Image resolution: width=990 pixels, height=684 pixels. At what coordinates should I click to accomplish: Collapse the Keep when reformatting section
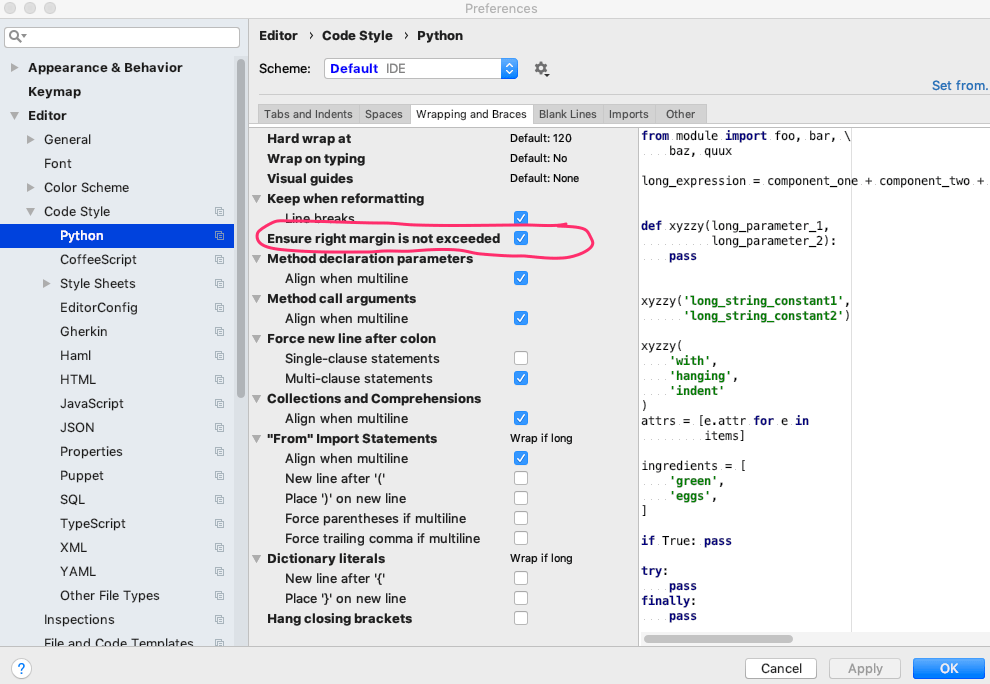257,198
